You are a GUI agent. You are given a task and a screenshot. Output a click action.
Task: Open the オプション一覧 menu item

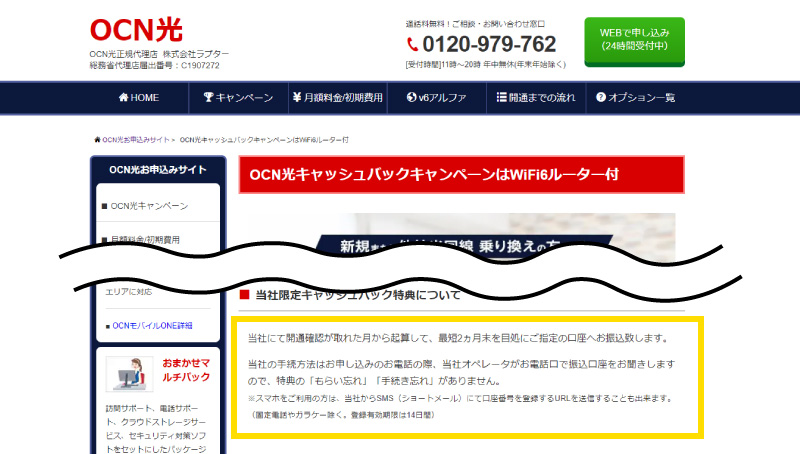pos(635,97)
